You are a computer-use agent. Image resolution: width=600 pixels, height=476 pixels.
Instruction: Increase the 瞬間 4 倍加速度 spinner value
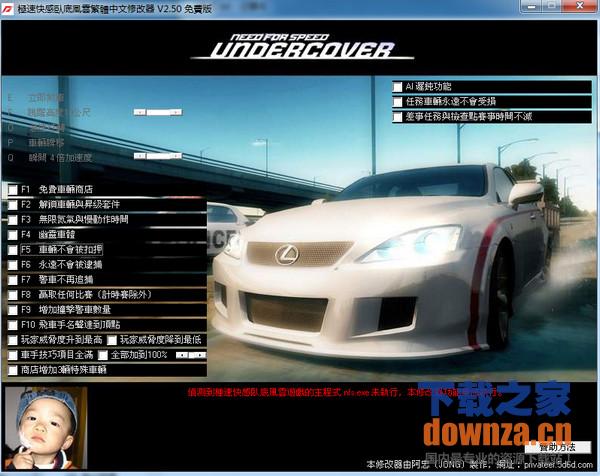pyautogui.click(x=176, y=156)
